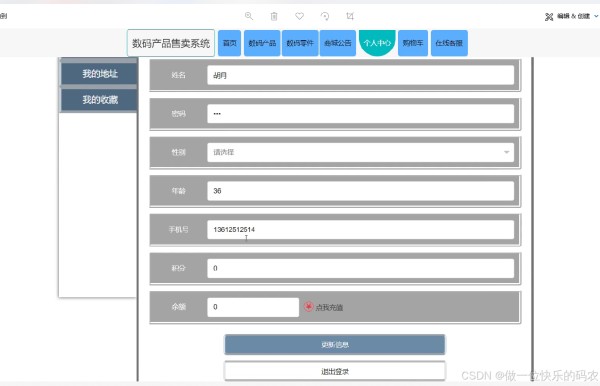Viewport: 600px width, 386px height.
Task: Open the 性别 gender dropdown
Action: 360,152
